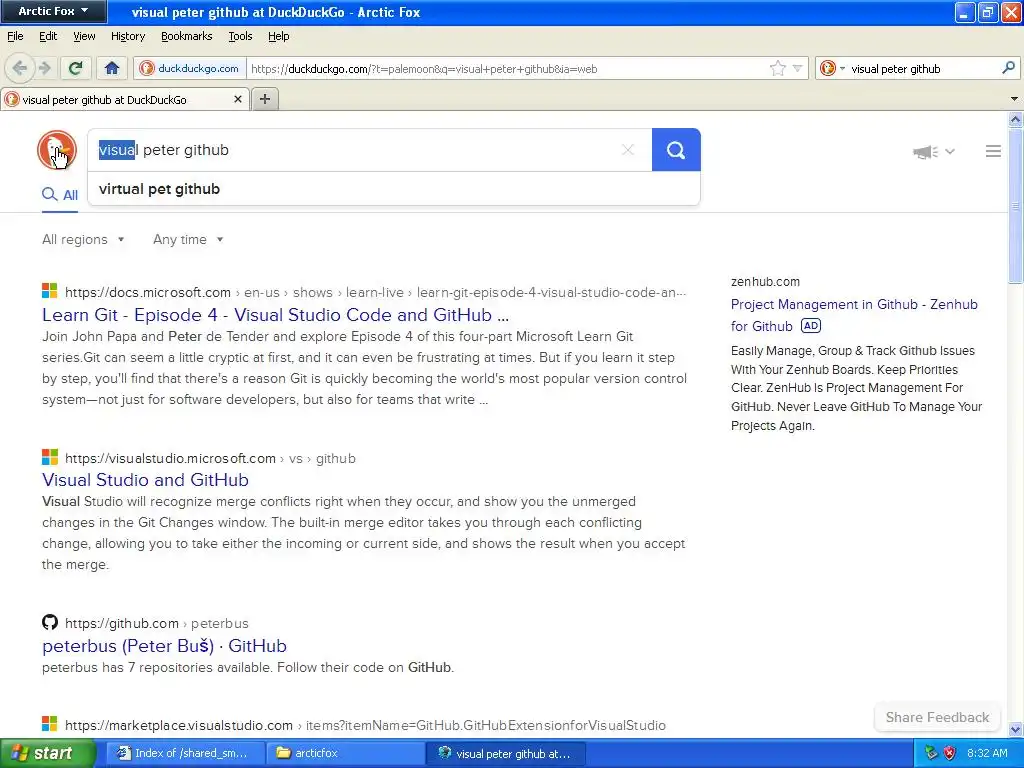Screen dimensions: 1024x768
Task: Open the Edit menu
Action: click(48, 37)
